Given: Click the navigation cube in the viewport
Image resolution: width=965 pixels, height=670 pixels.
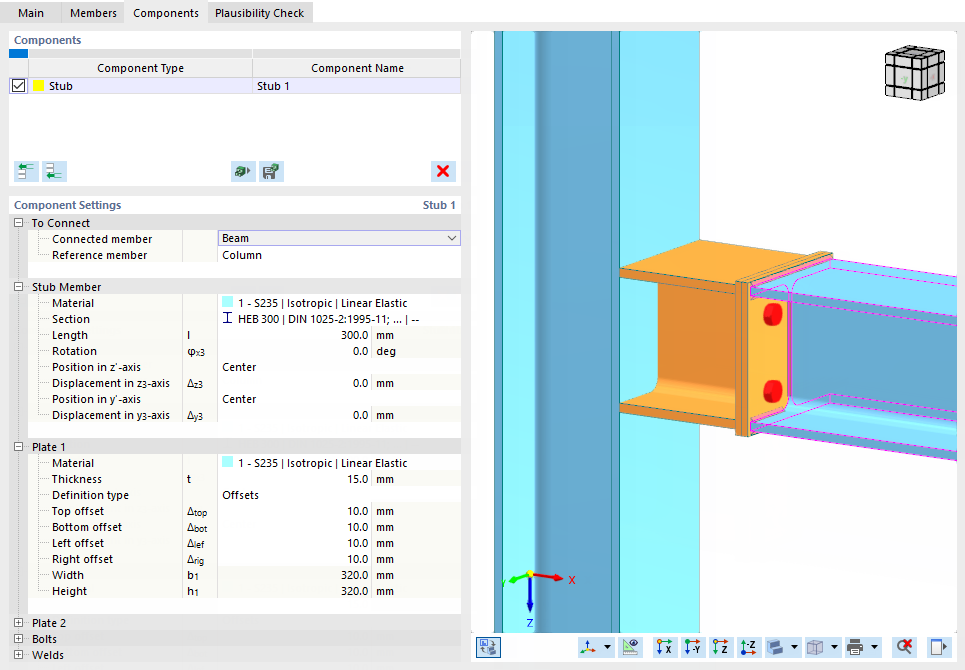Looking at the screenshot, I should [x=914, y=72].
